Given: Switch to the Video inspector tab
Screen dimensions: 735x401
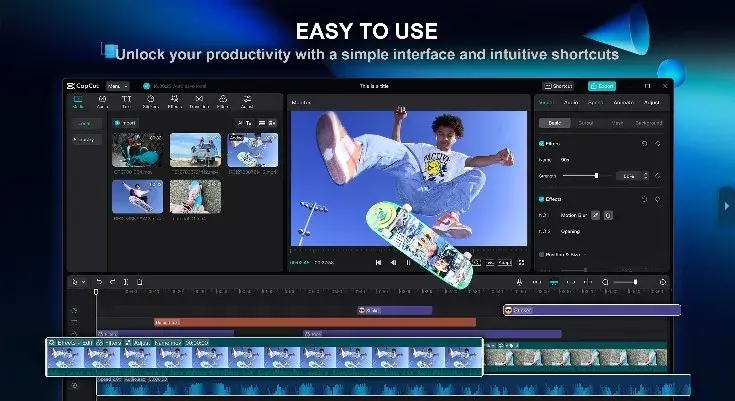Looking at the screenshot, I should [546, 102].
